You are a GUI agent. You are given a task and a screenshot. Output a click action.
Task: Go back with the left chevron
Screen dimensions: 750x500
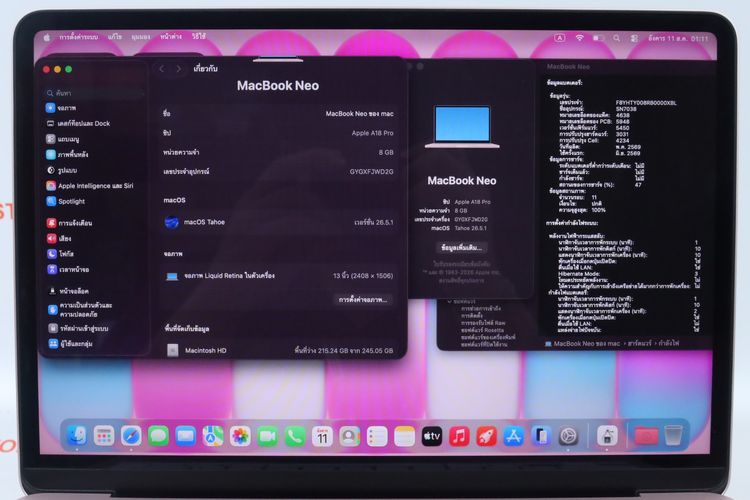162,69
